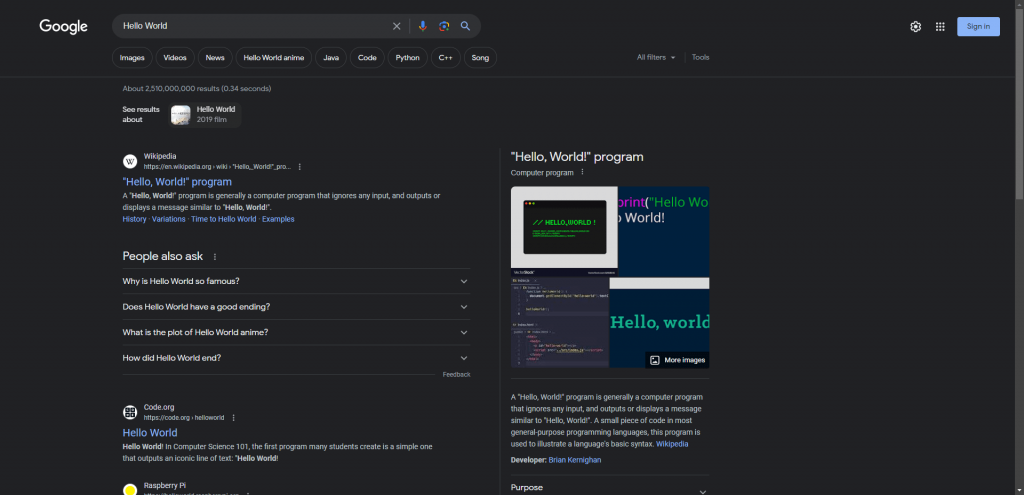Click the Raspberry Pi result site name
This screenshot has height=495, width=1024.
[165, 486]
